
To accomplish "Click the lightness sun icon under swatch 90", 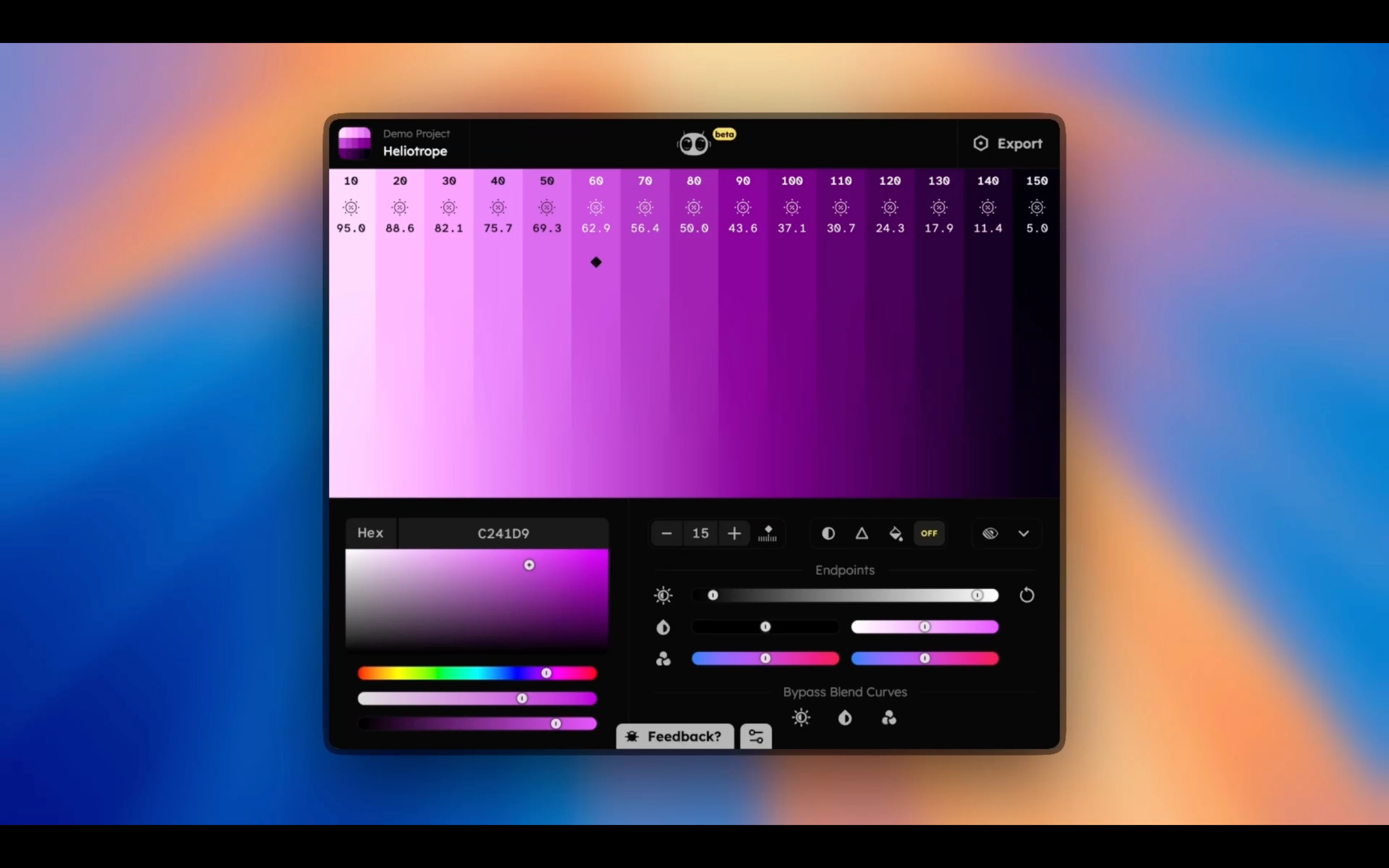I will coord(743,207).
